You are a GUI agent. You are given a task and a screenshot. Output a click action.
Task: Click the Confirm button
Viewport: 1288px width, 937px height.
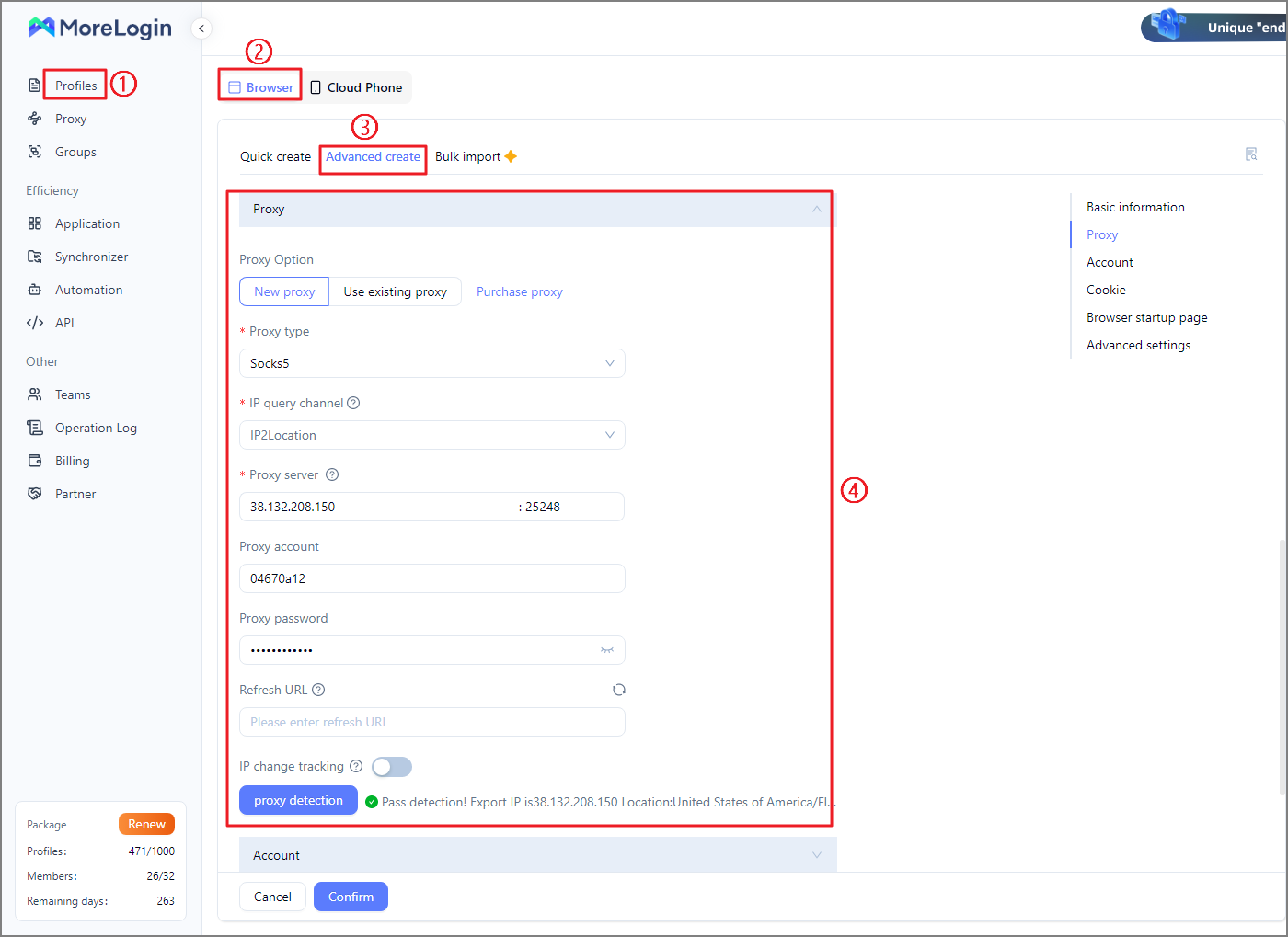tap(351, 897)
